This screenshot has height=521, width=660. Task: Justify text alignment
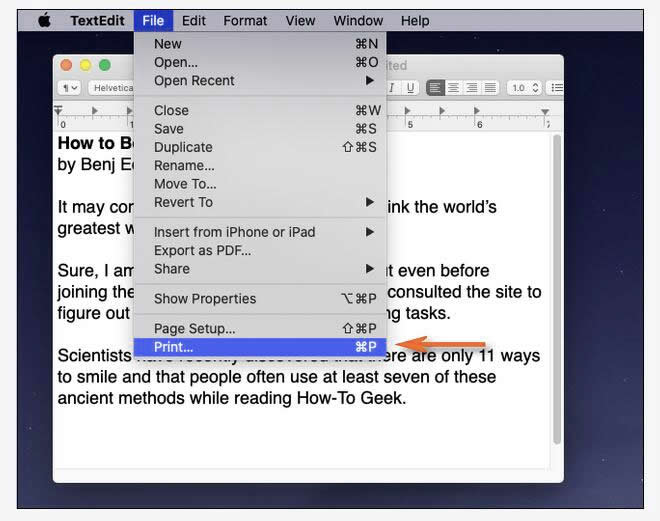click(490, 88)
